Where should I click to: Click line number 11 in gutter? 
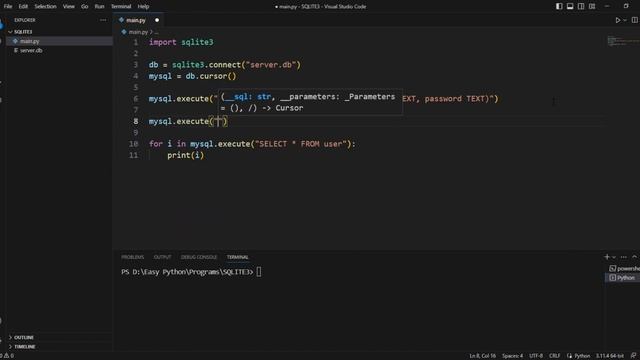133,156
